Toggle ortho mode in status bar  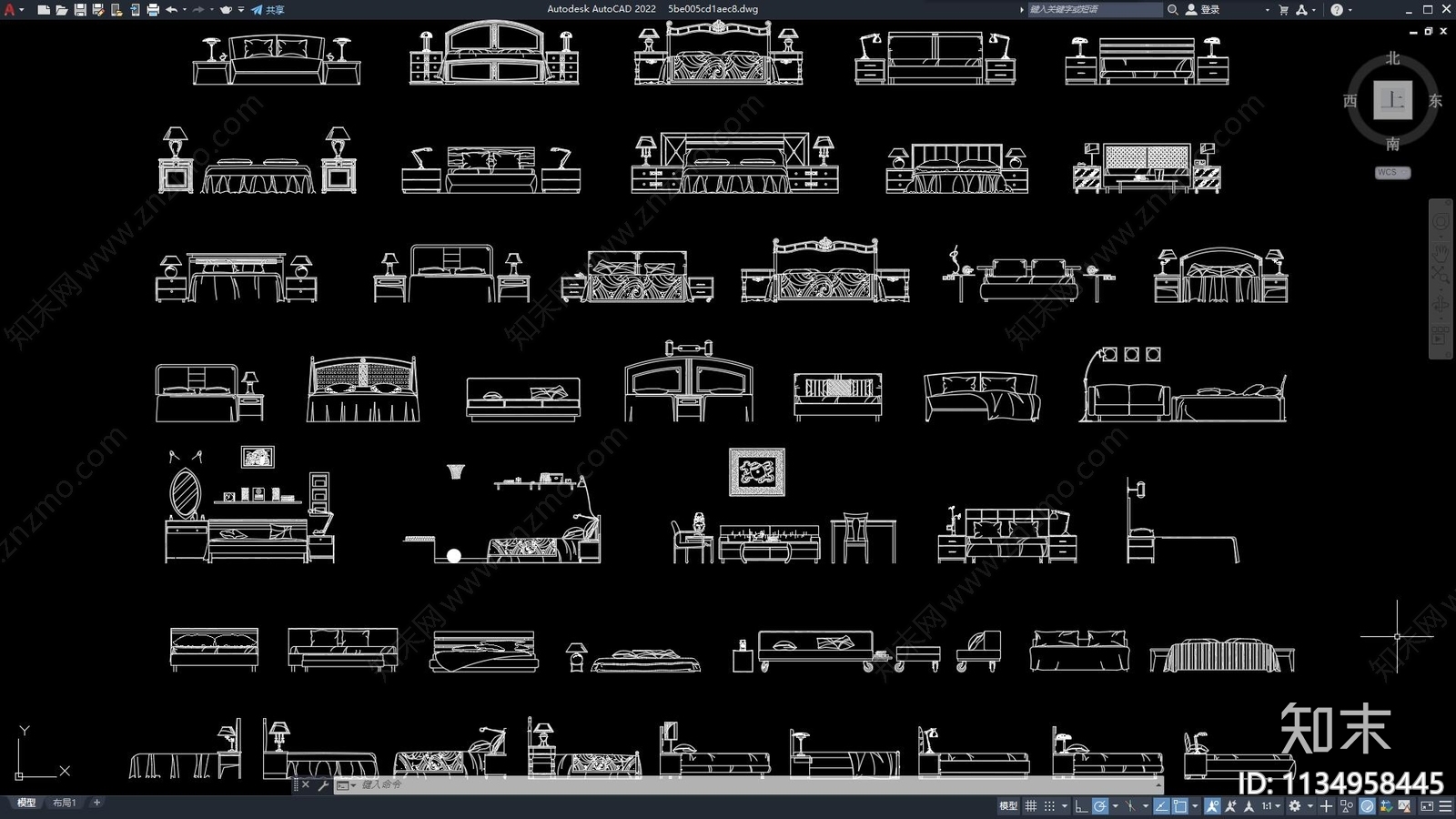(1081, 805)
